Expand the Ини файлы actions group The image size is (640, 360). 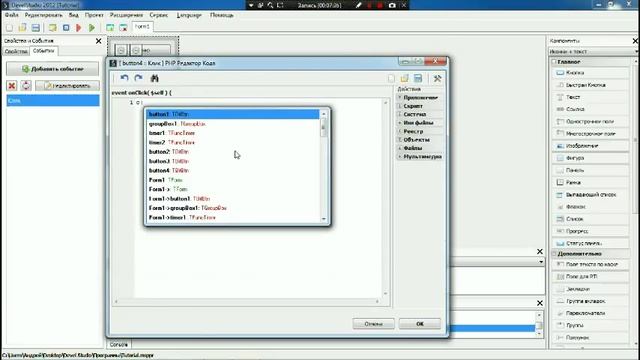coord(420,123)
